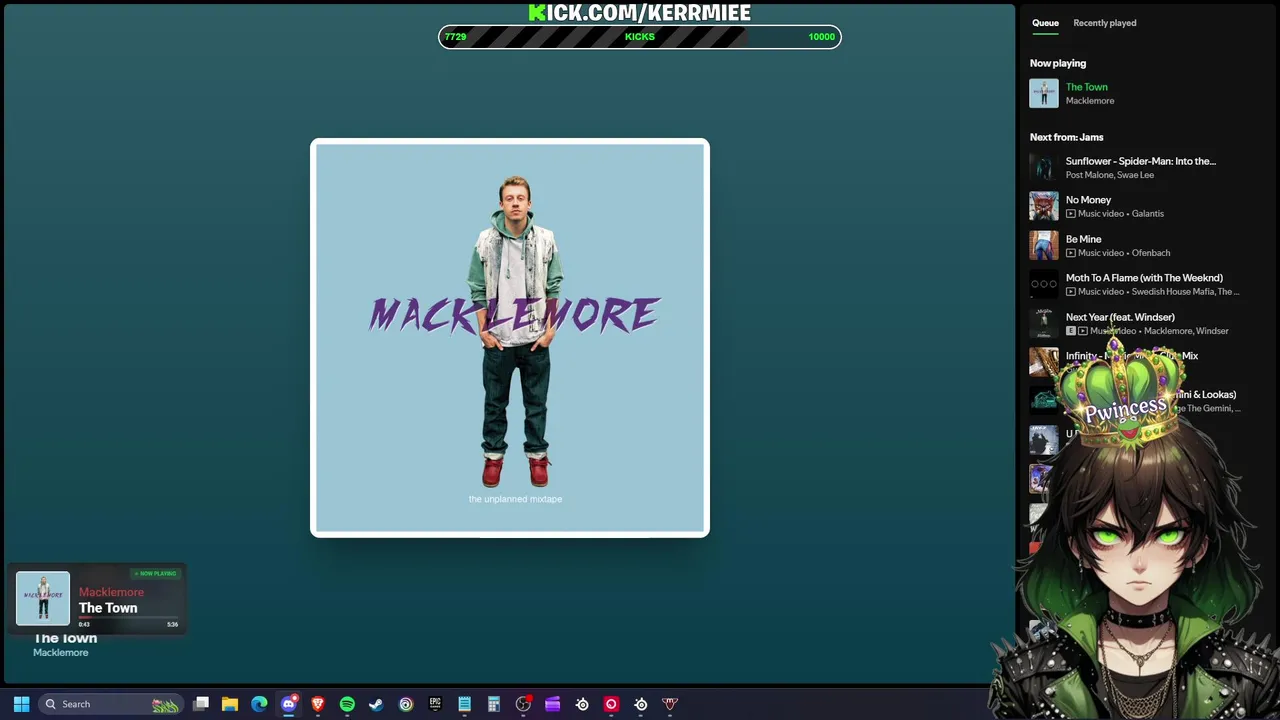This screenshot has height=720, width=1280.
Task: Open Macklemore, Windser artist link in the queue
Action: click(1186, 331)
